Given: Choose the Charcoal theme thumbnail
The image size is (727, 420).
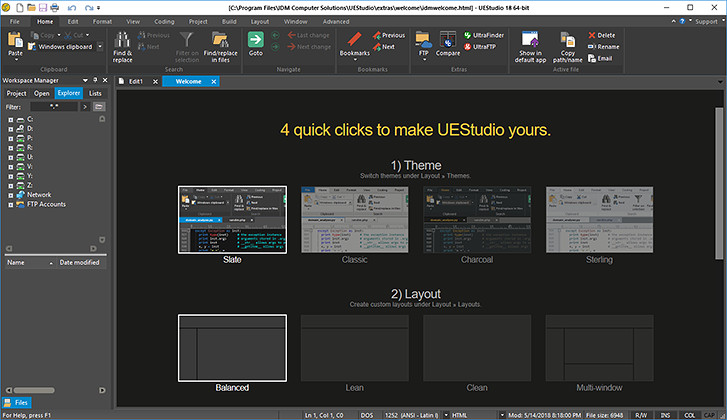Looking at the screenshot, I should coord(477,220).
